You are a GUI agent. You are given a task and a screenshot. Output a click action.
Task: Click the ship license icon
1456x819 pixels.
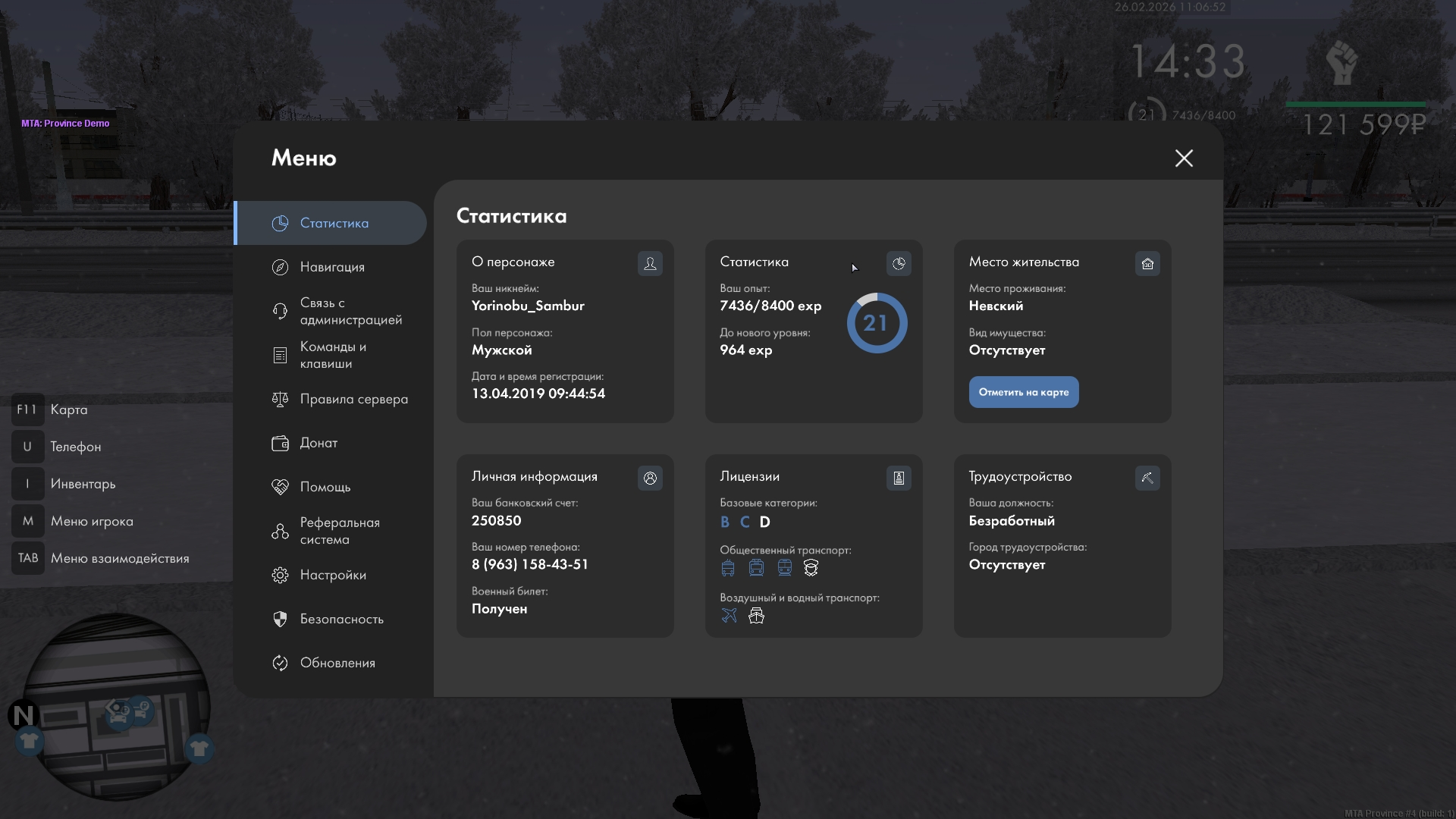tap(756, 616)
